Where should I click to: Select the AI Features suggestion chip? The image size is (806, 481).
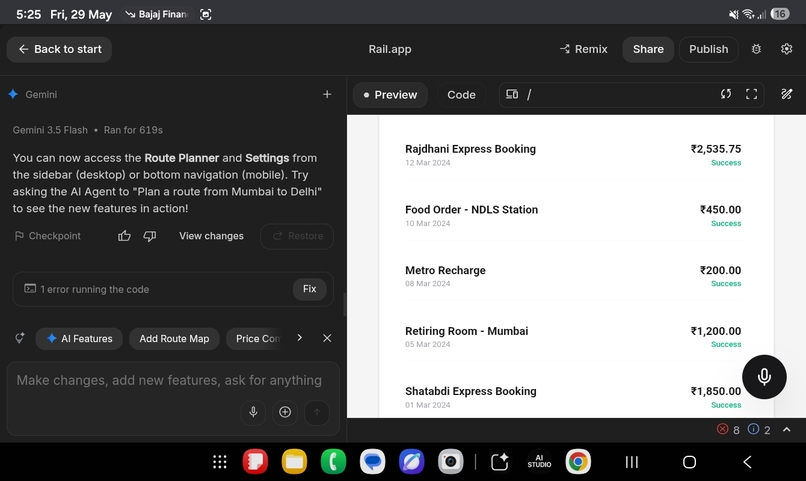point(79,339)
